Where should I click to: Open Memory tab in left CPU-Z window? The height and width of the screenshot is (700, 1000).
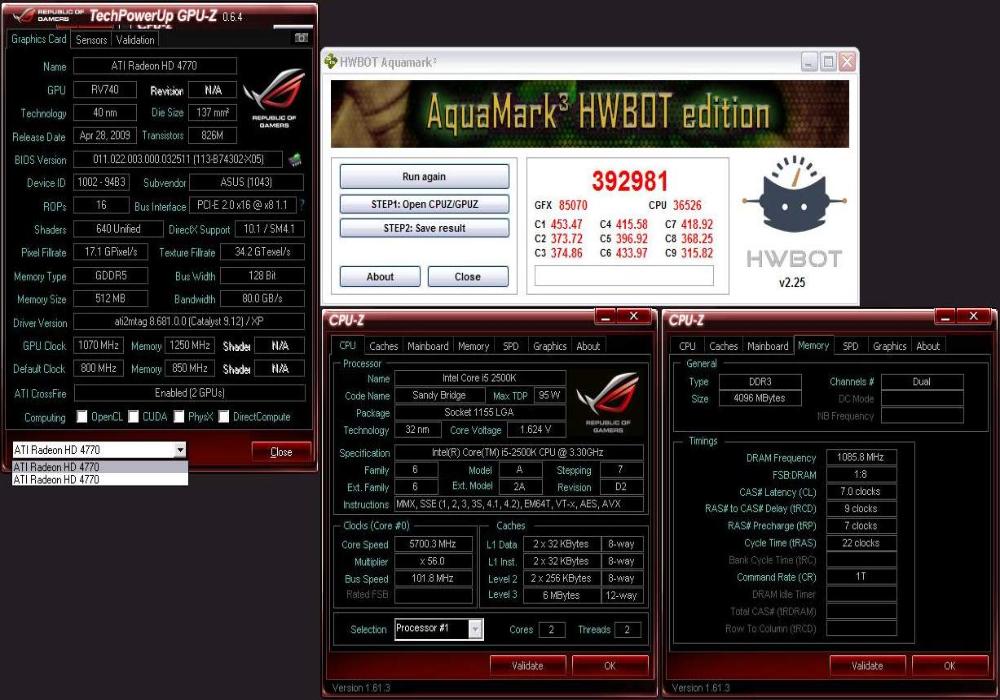tap(473, 346)
